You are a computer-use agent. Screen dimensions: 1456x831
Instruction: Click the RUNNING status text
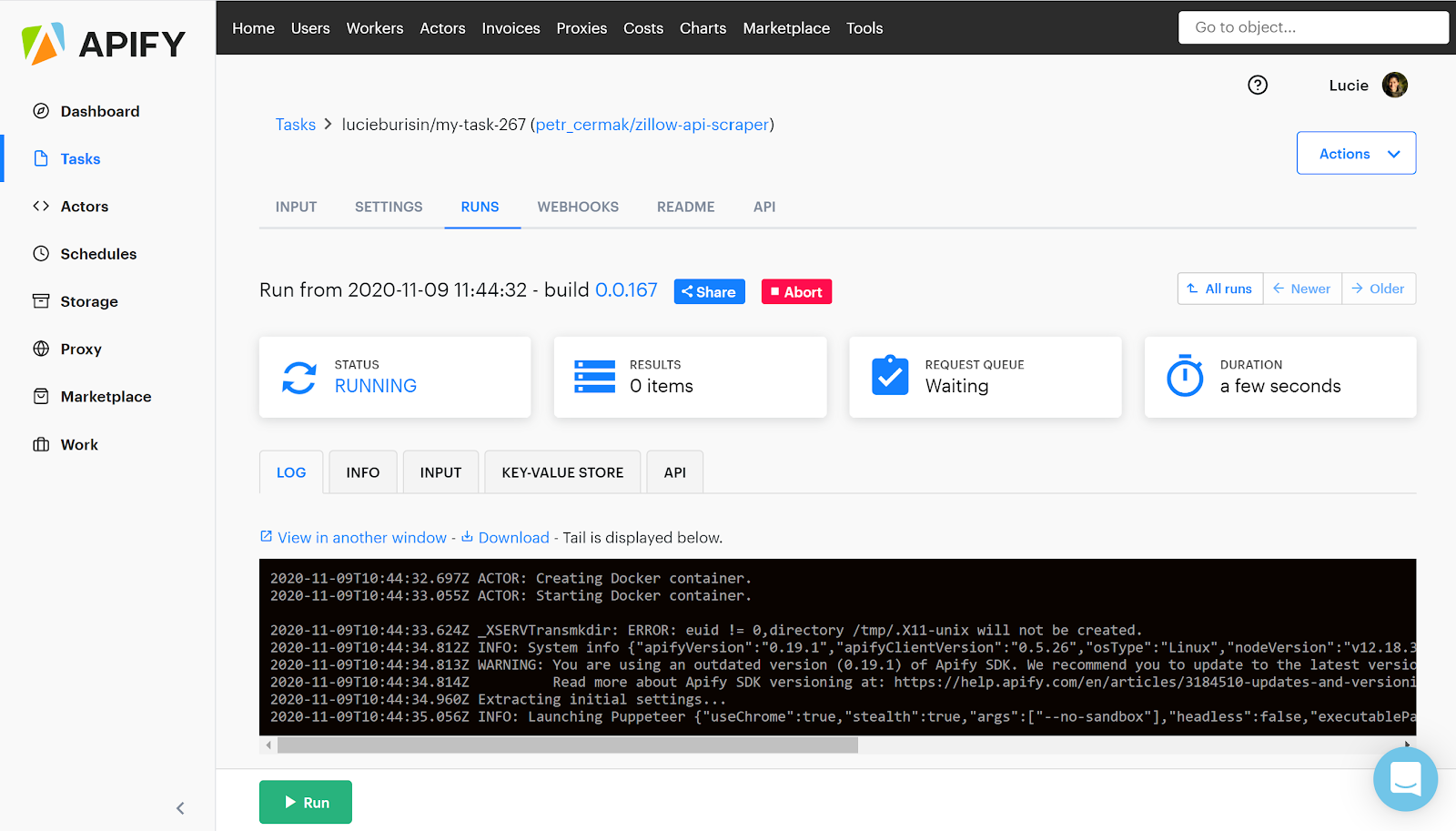coord(376,386)
